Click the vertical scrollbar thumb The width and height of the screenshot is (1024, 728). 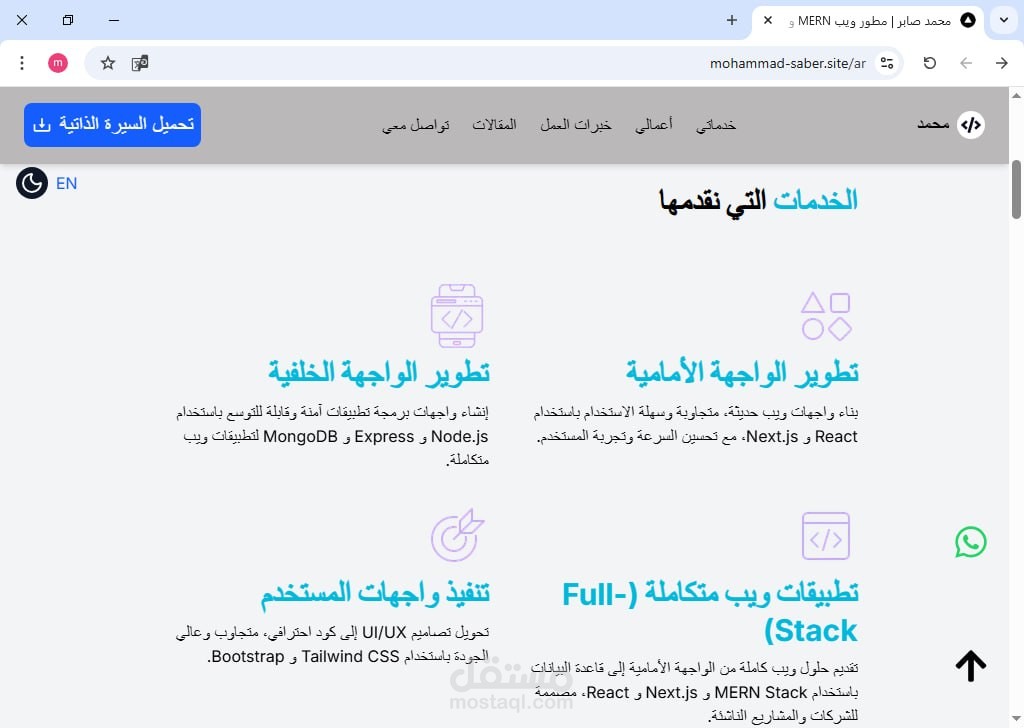click(x=1016, y=189)
